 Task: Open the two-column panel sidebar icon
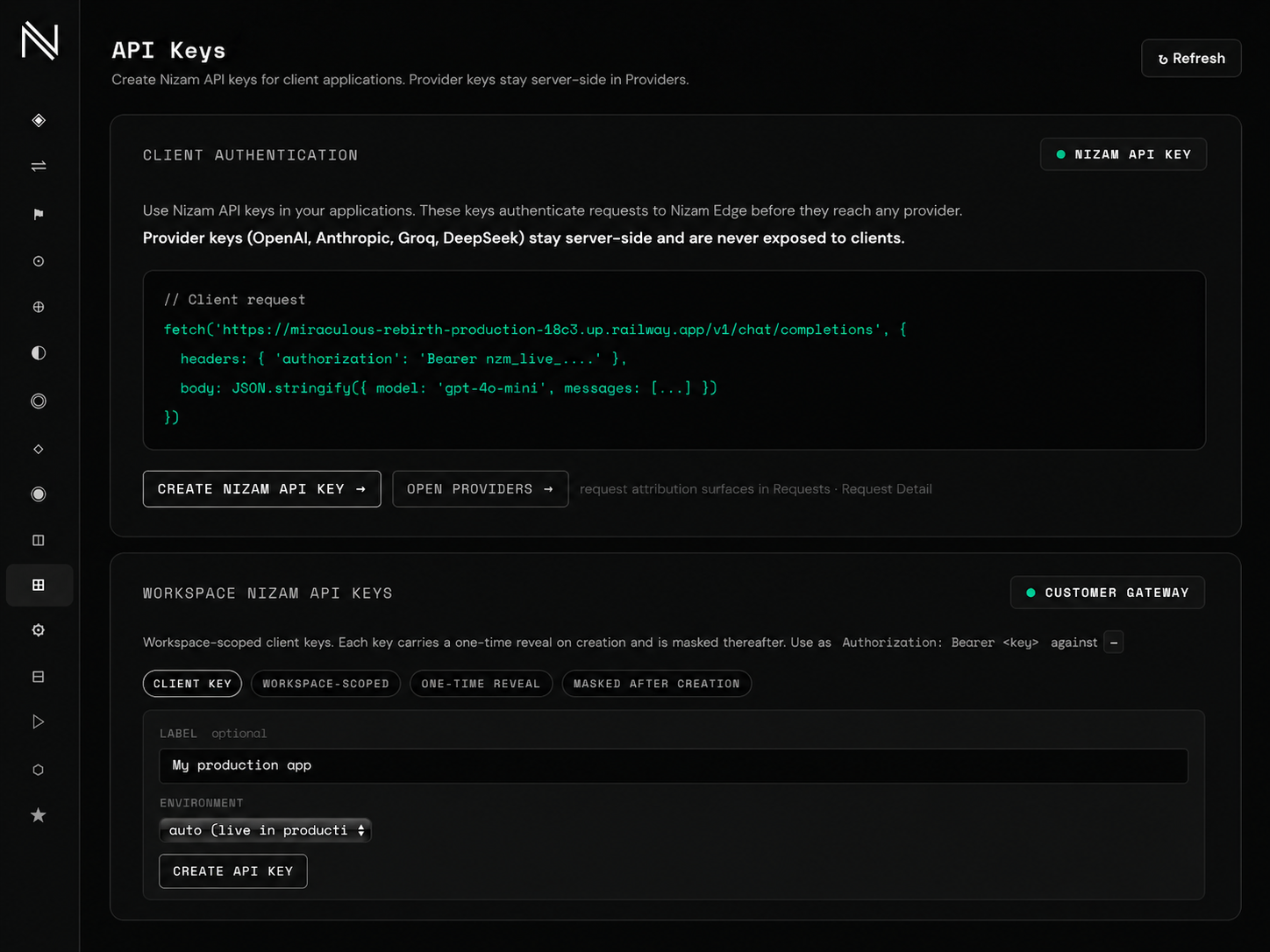[x=39, y=540]
